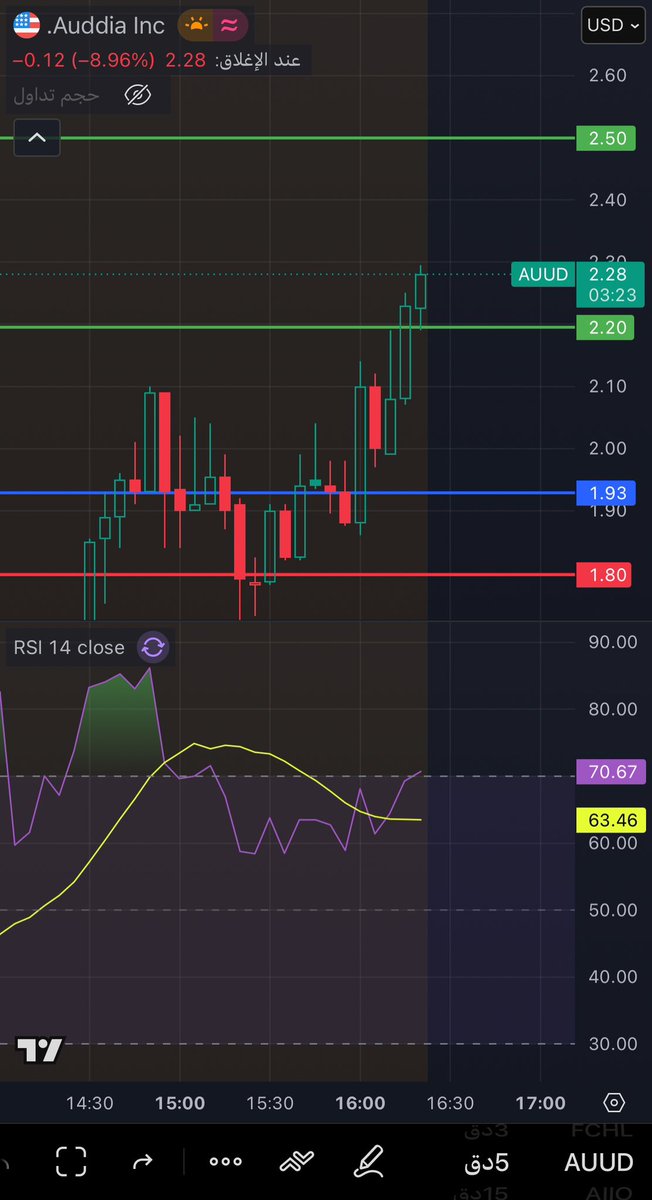652x1200 pixels.
Task: Tap the 2.60 price axis label
Action: pos(608,75)
